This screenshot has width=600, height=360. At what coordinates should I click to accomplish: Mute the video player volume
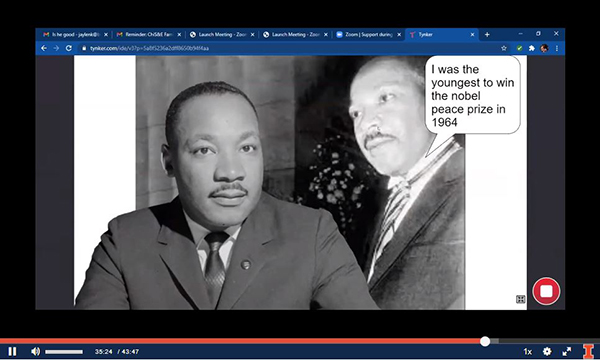35,351
